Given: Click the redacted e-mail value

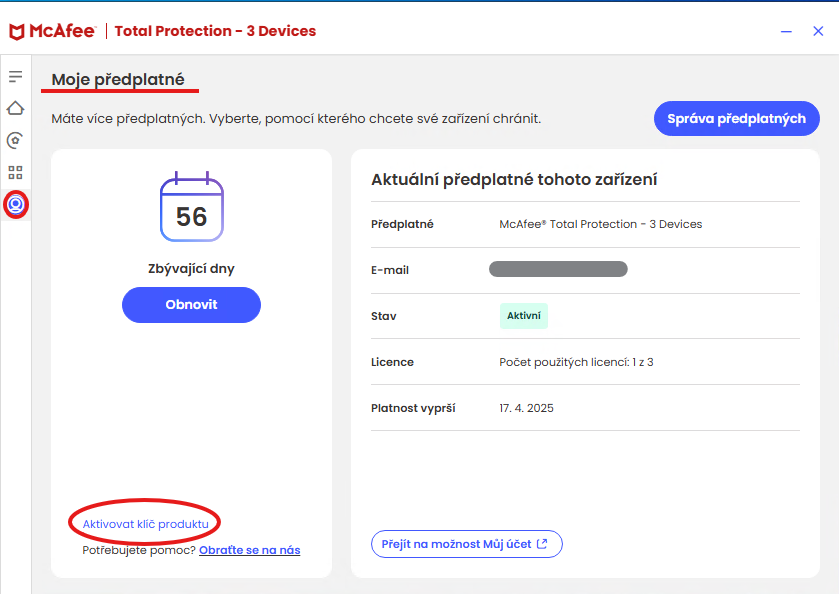Looking at the screenshot, I should point(558,269).
